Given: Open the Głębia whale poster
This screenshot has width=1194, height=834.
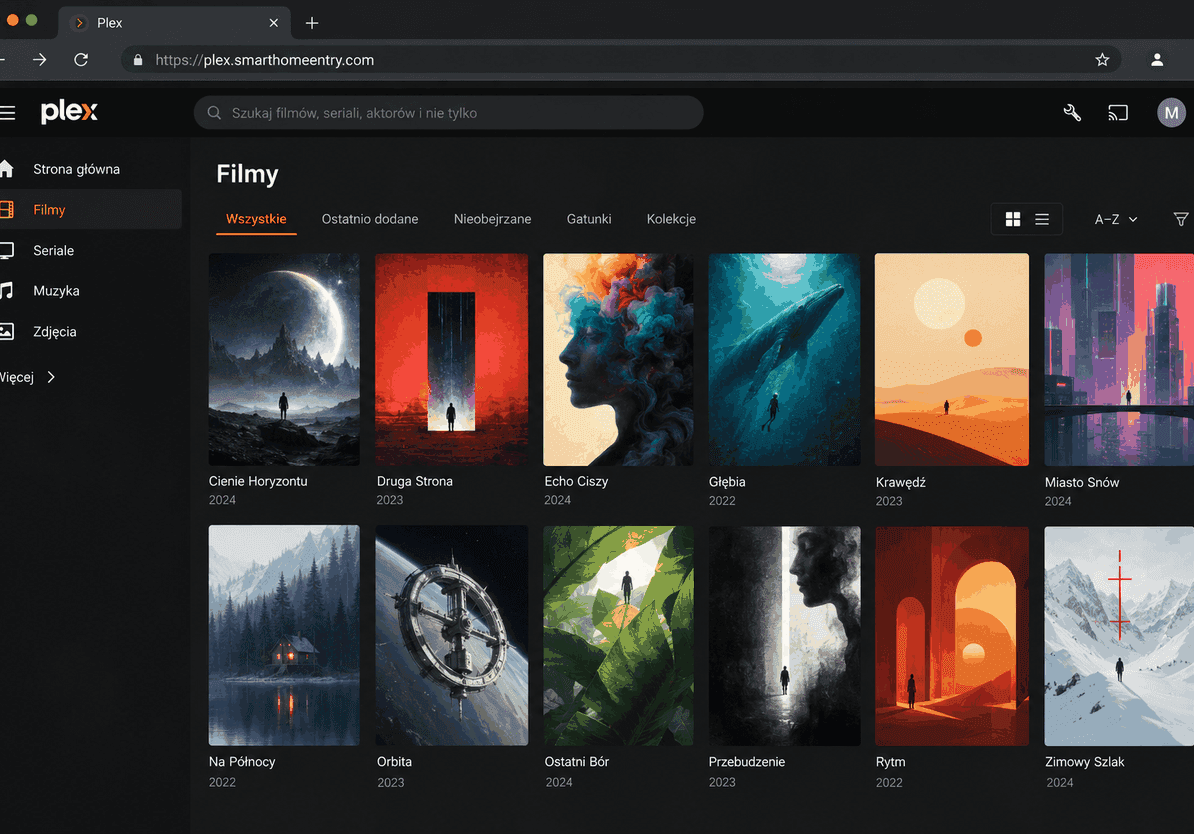Looking at the screenshot, I should point(784,359).
